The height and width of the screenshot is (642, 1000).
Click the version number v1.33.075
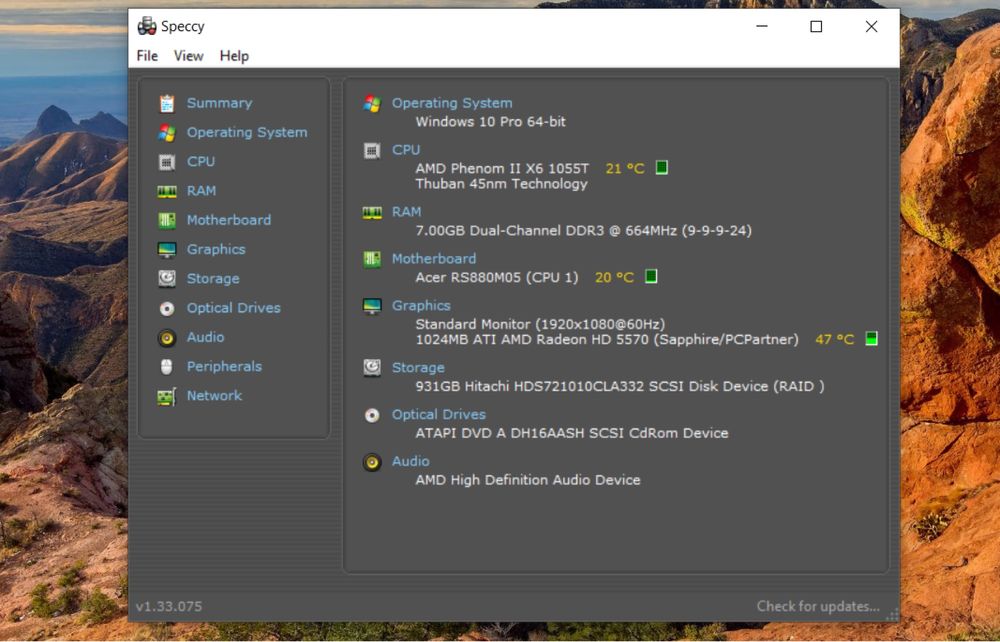(x=169, y=606)
